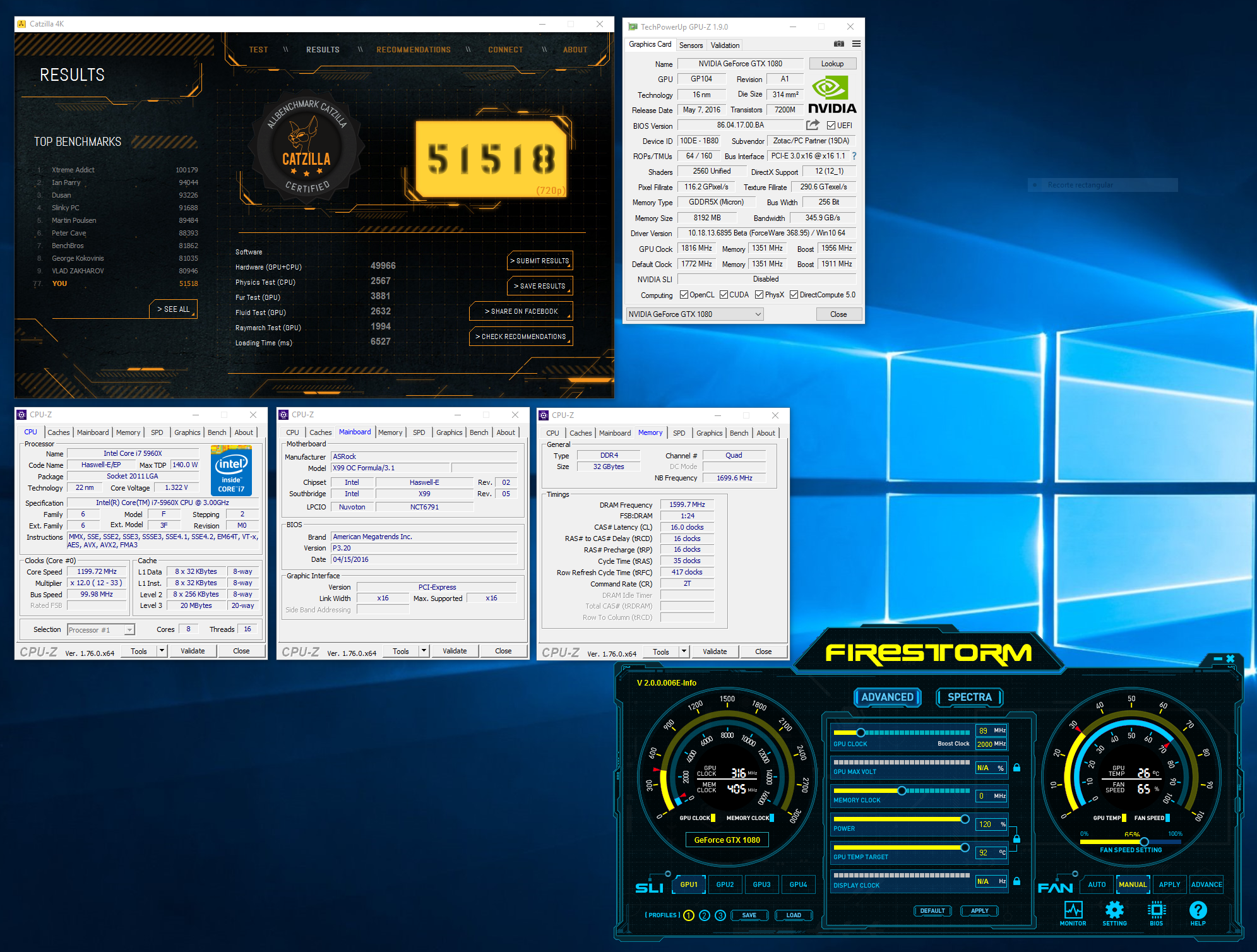Open the FireStorm Setting gear icon
This screenshot has width=1257, height=952.
click(1114, 913)
